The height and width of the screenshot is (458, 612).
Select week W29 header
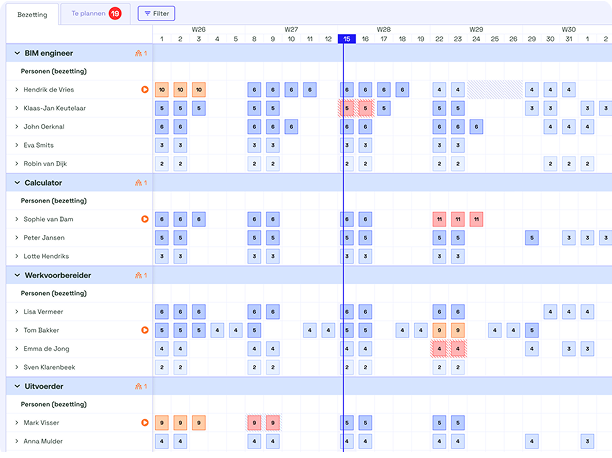pyautogui.click(x=476, y=29)
